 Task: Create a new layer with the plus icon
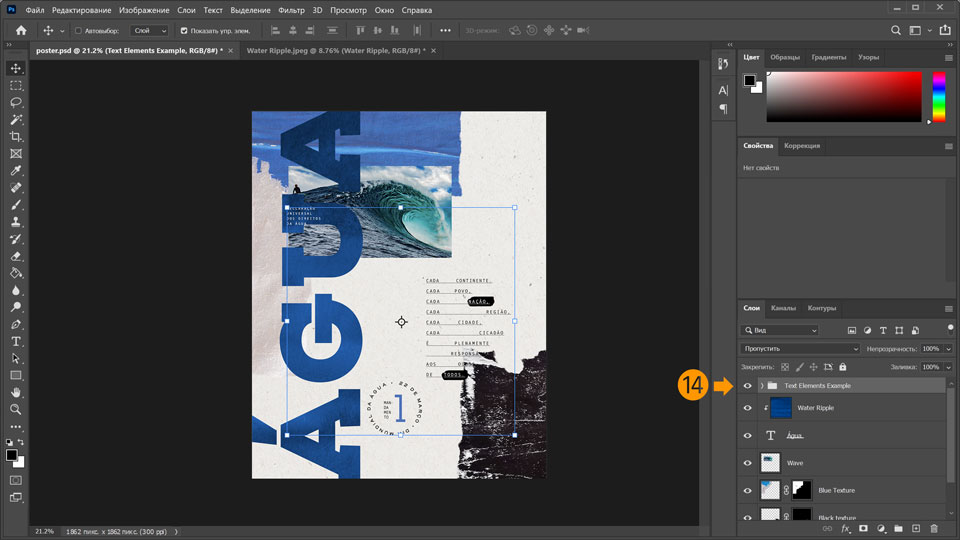click(x=916, y=528)
